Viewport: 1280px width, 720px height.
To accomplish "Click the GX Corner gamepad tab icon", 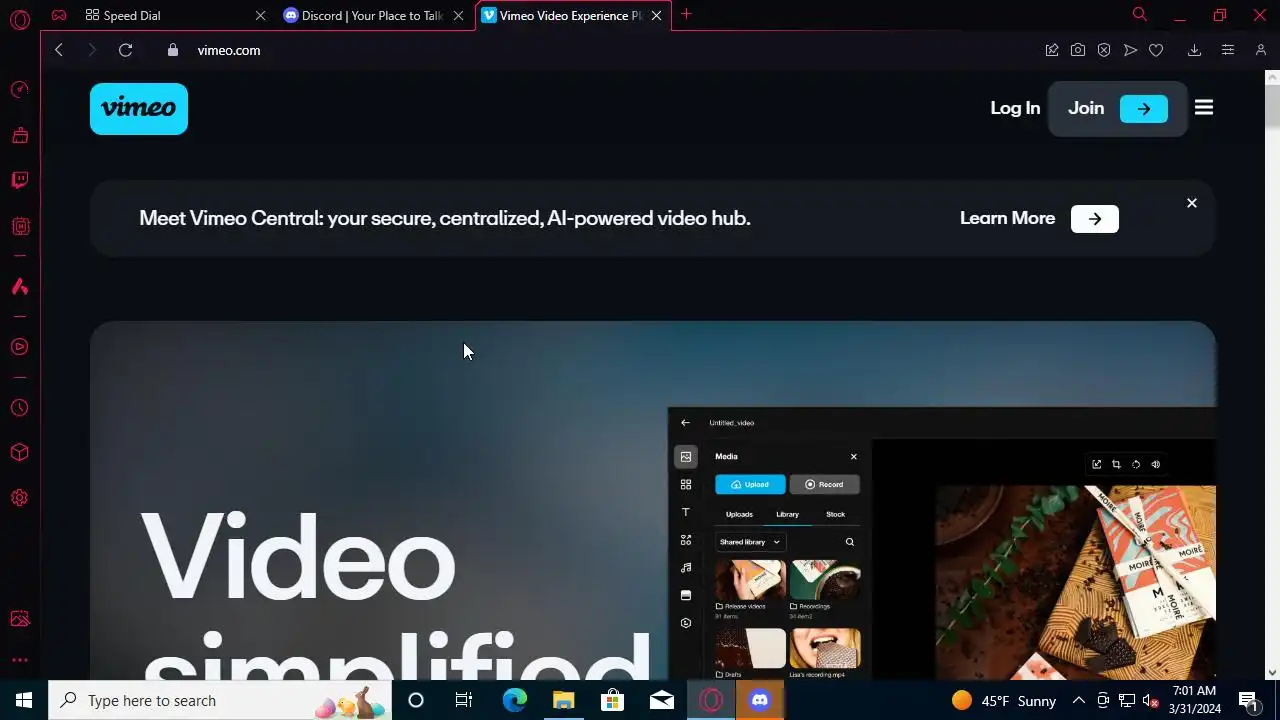I will [59, 15].
